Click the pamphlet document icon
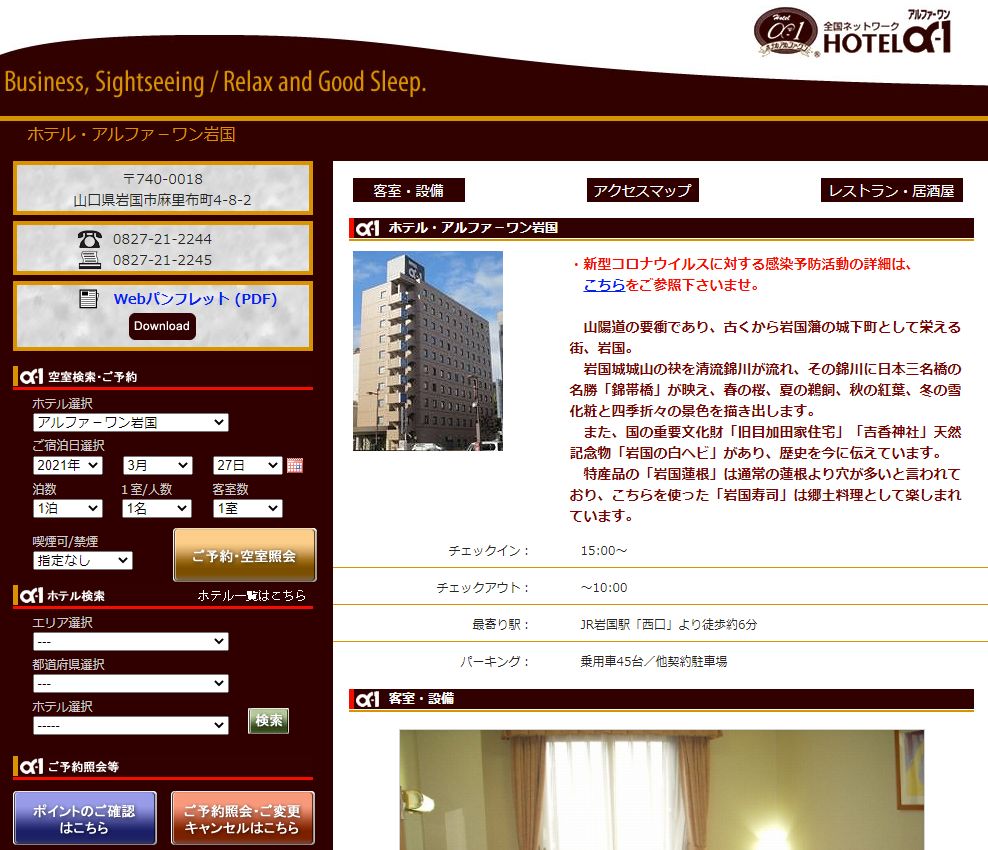988x850 pixels. (x=89, y=299)
